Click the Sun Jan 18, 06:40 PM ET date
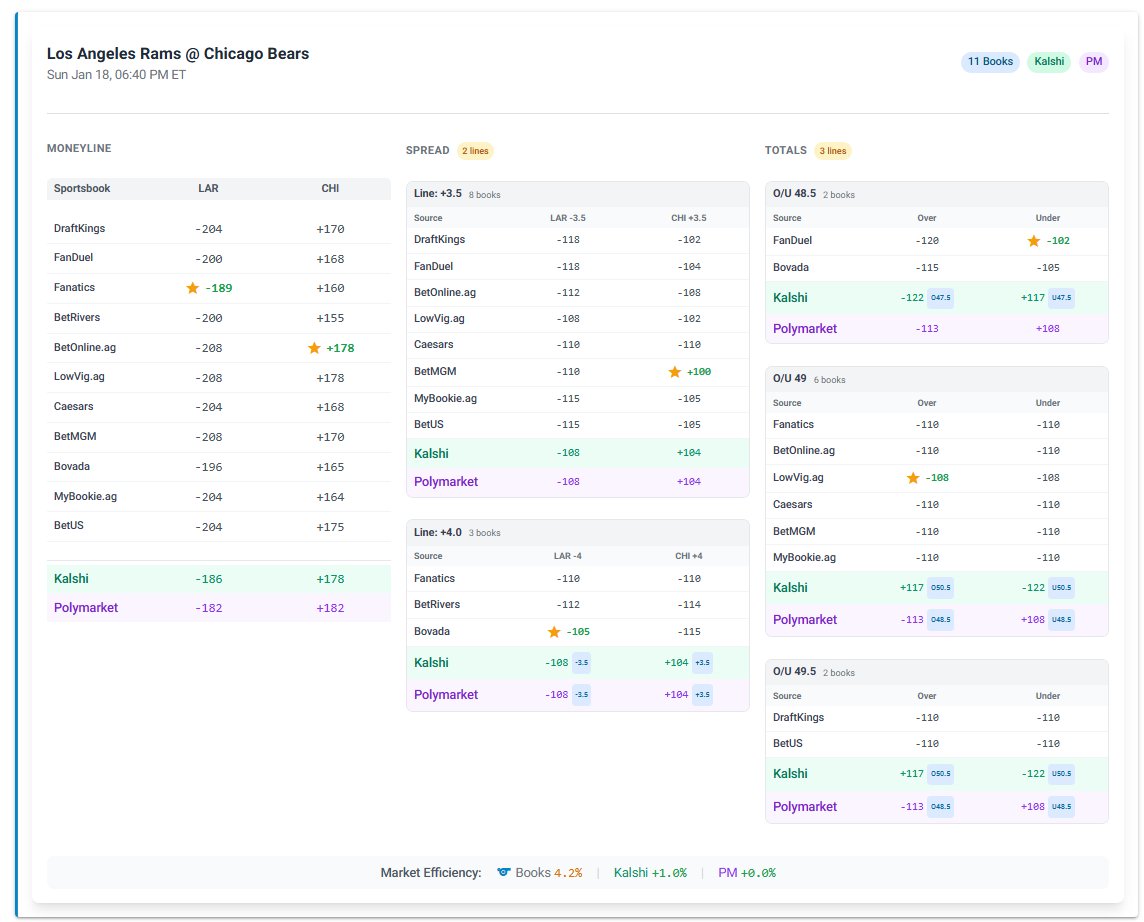 [116, 75]
